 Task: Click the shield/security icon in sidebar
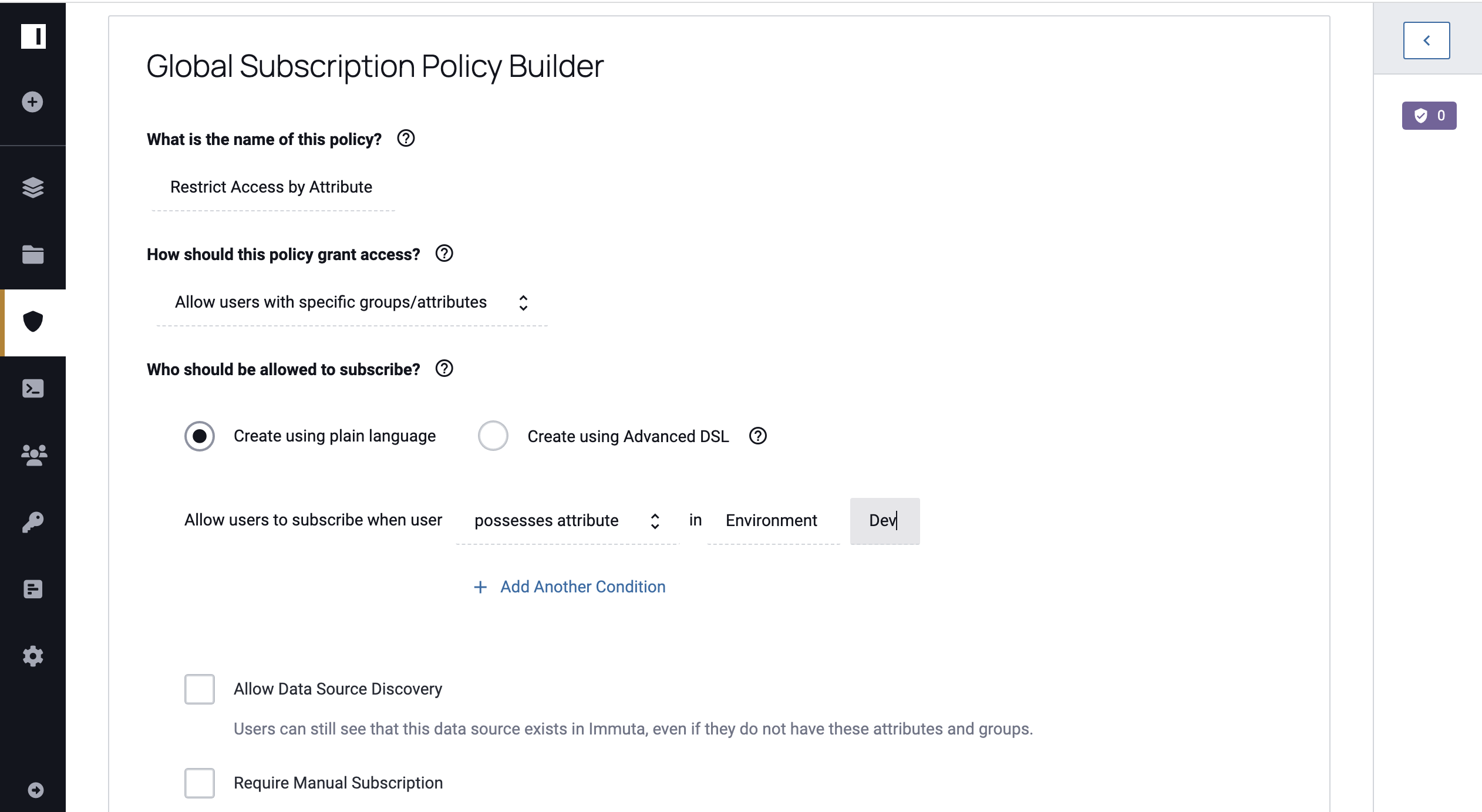click(x=33, y=321)
